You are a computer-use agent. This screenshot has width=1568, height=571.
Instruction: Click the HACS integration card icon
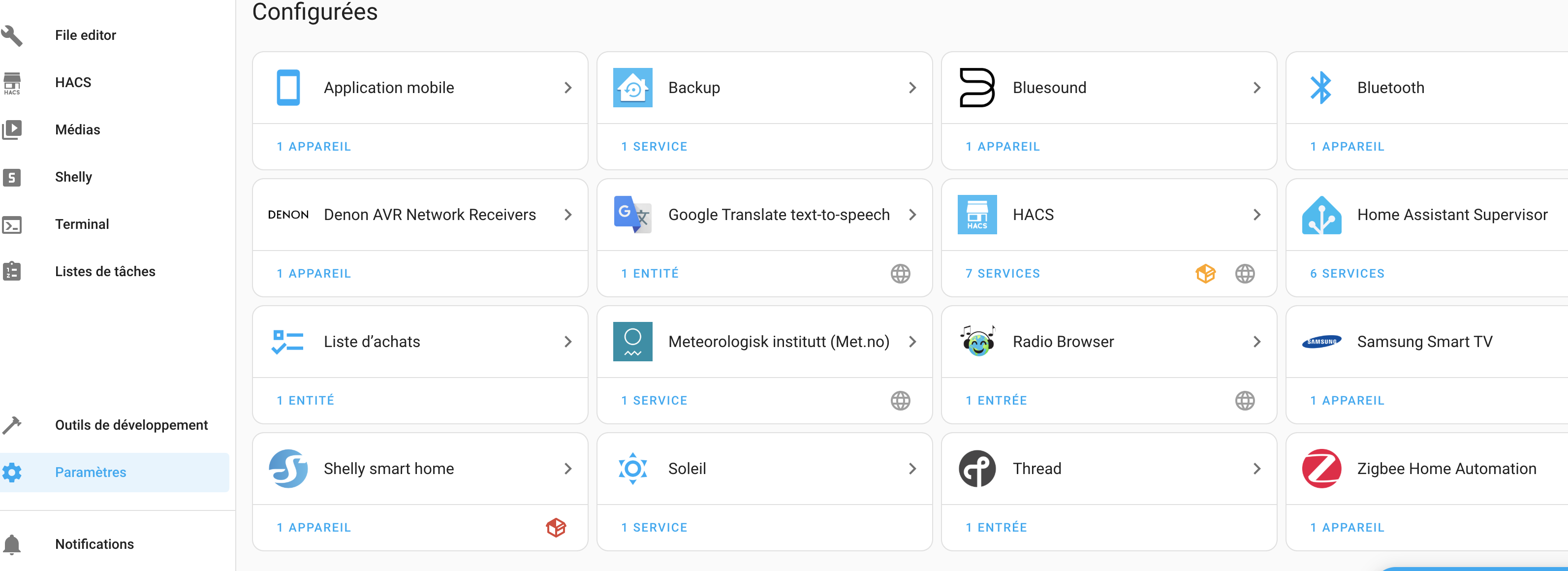[977, 215]
